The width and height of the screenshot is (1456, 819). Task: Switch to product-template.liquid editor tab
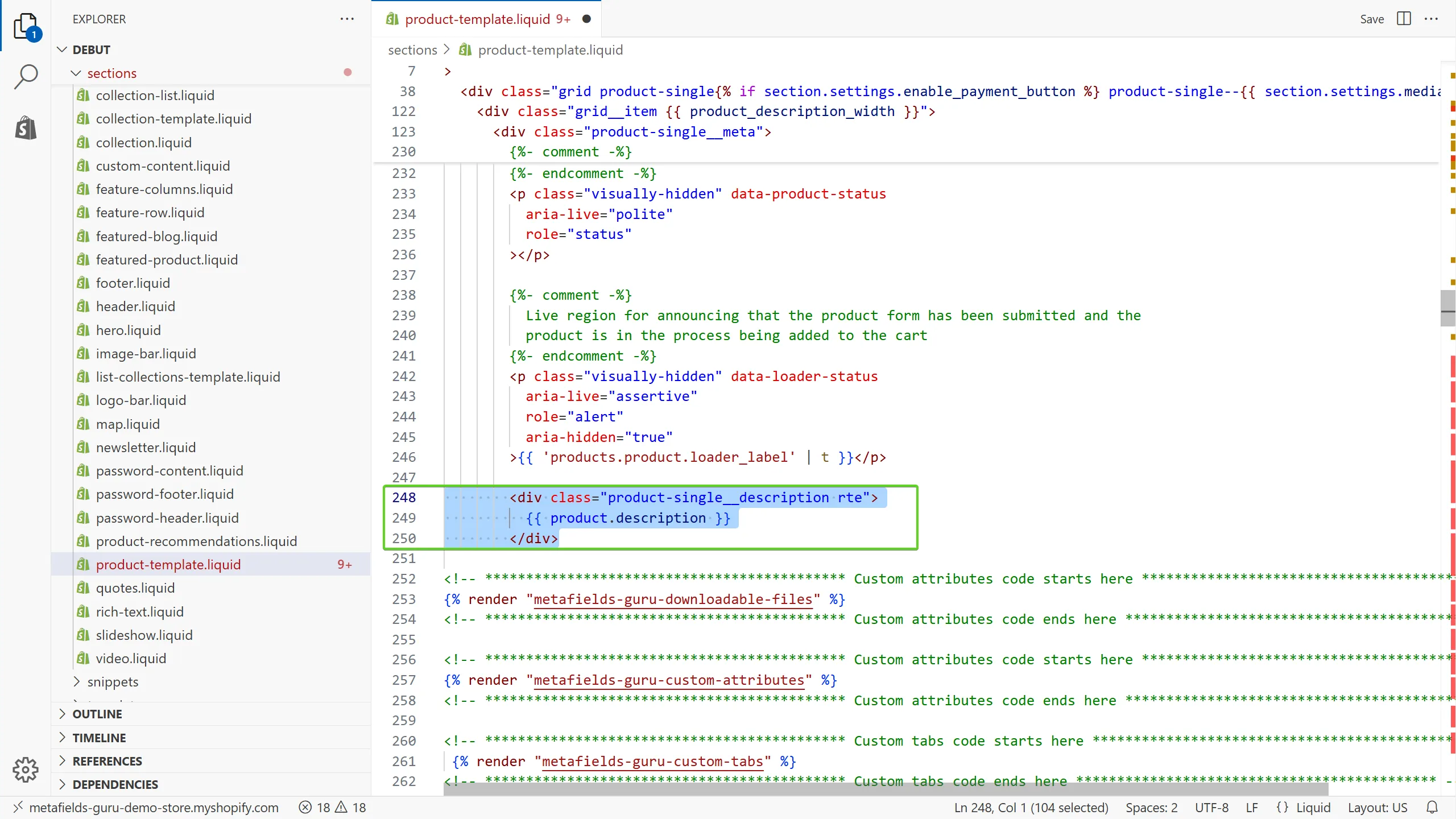click(486, 19)
